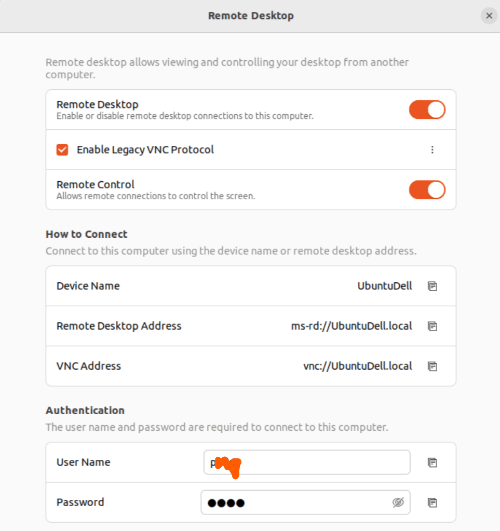Click the Remote Control row title

pos(96,185)
